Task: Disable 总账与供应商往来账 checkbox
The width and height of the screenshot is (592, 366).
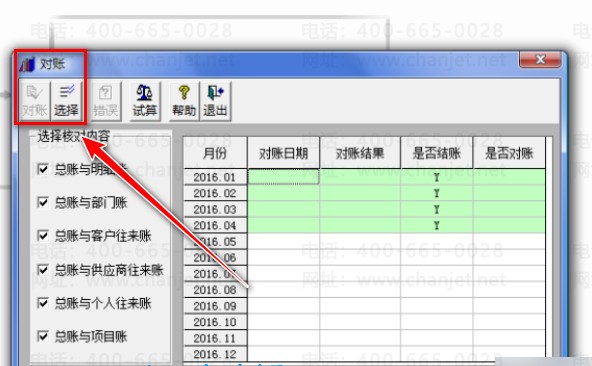Action: click(x=43, y=270)
